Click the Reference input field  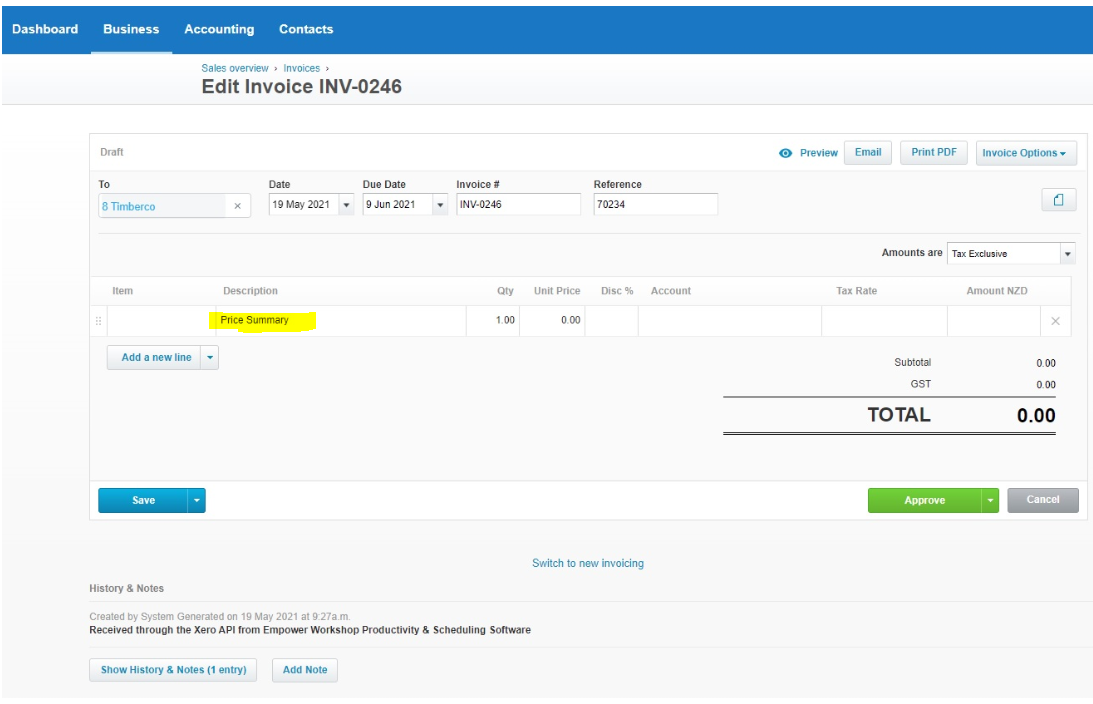tap(654, 204)
